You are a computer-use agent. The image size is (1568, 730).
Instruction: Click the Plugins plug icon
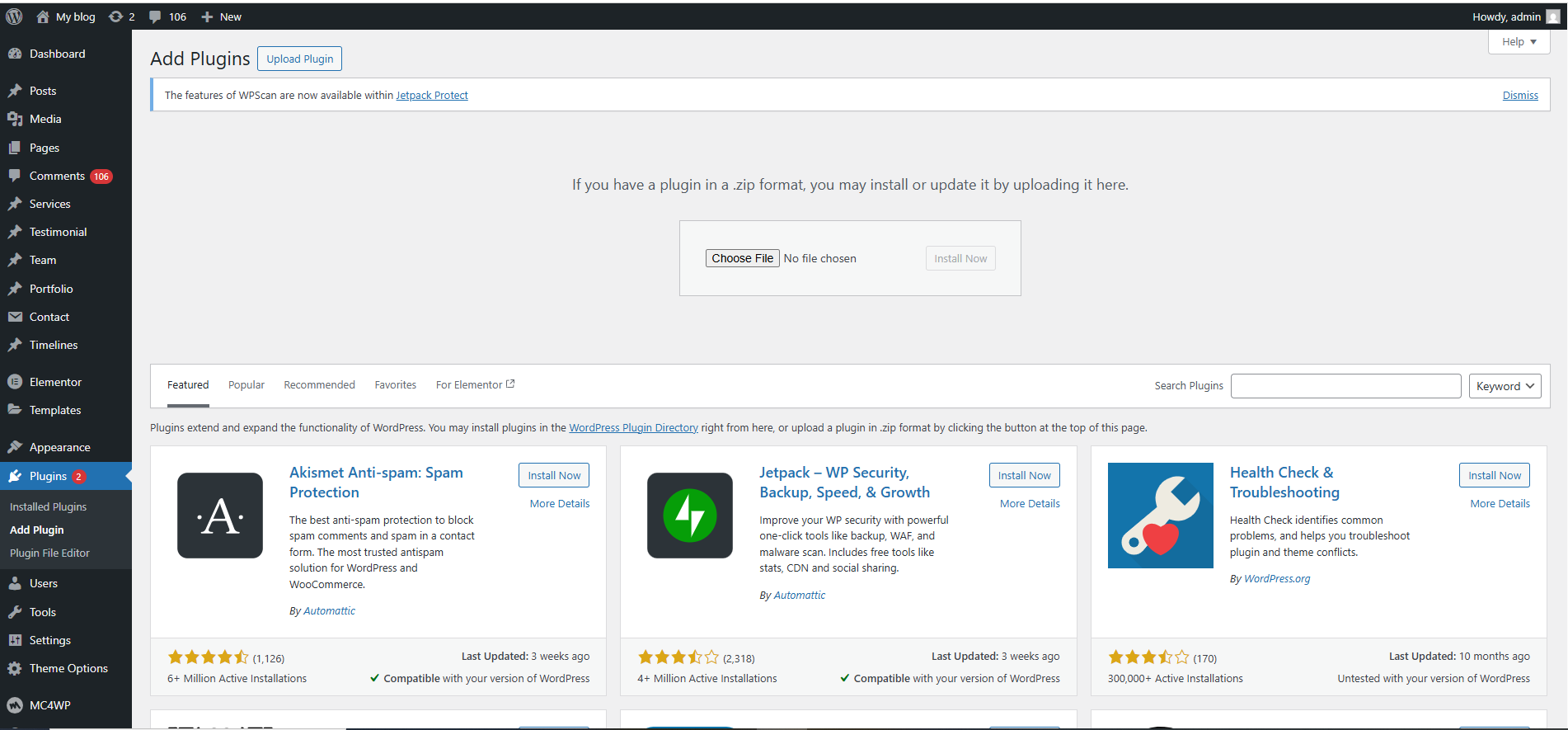[15, 476]
